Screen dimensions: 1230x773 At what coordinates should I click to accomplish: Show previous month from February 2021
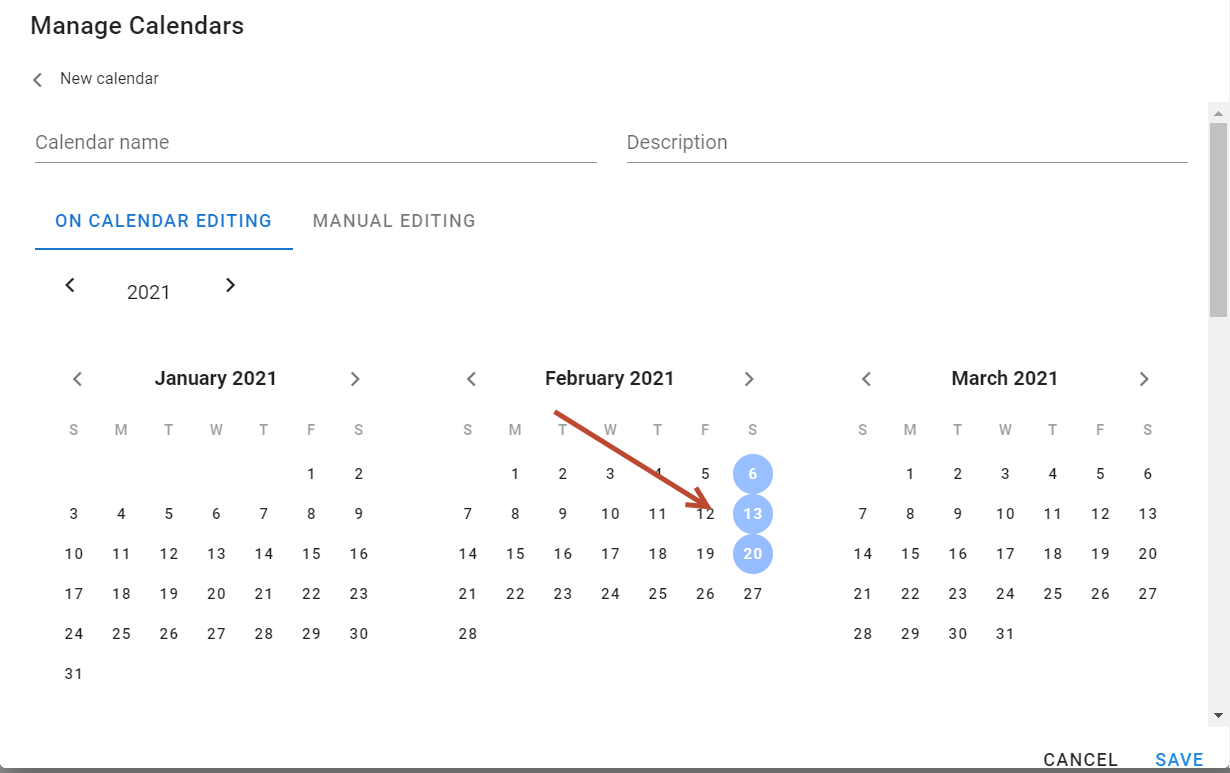click(472, 379)
